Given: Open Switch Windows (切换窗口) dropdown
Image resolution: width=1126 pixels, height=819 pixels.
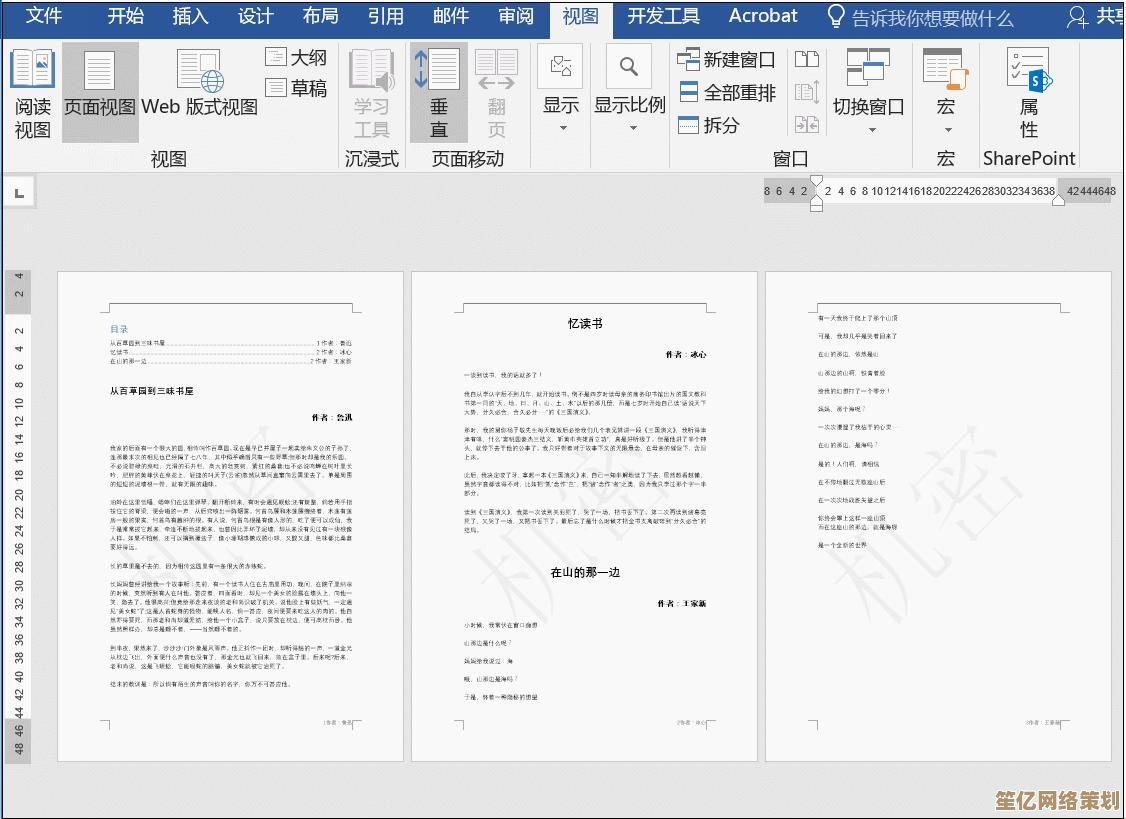Looking at the screenshot, I should point(868,92).
